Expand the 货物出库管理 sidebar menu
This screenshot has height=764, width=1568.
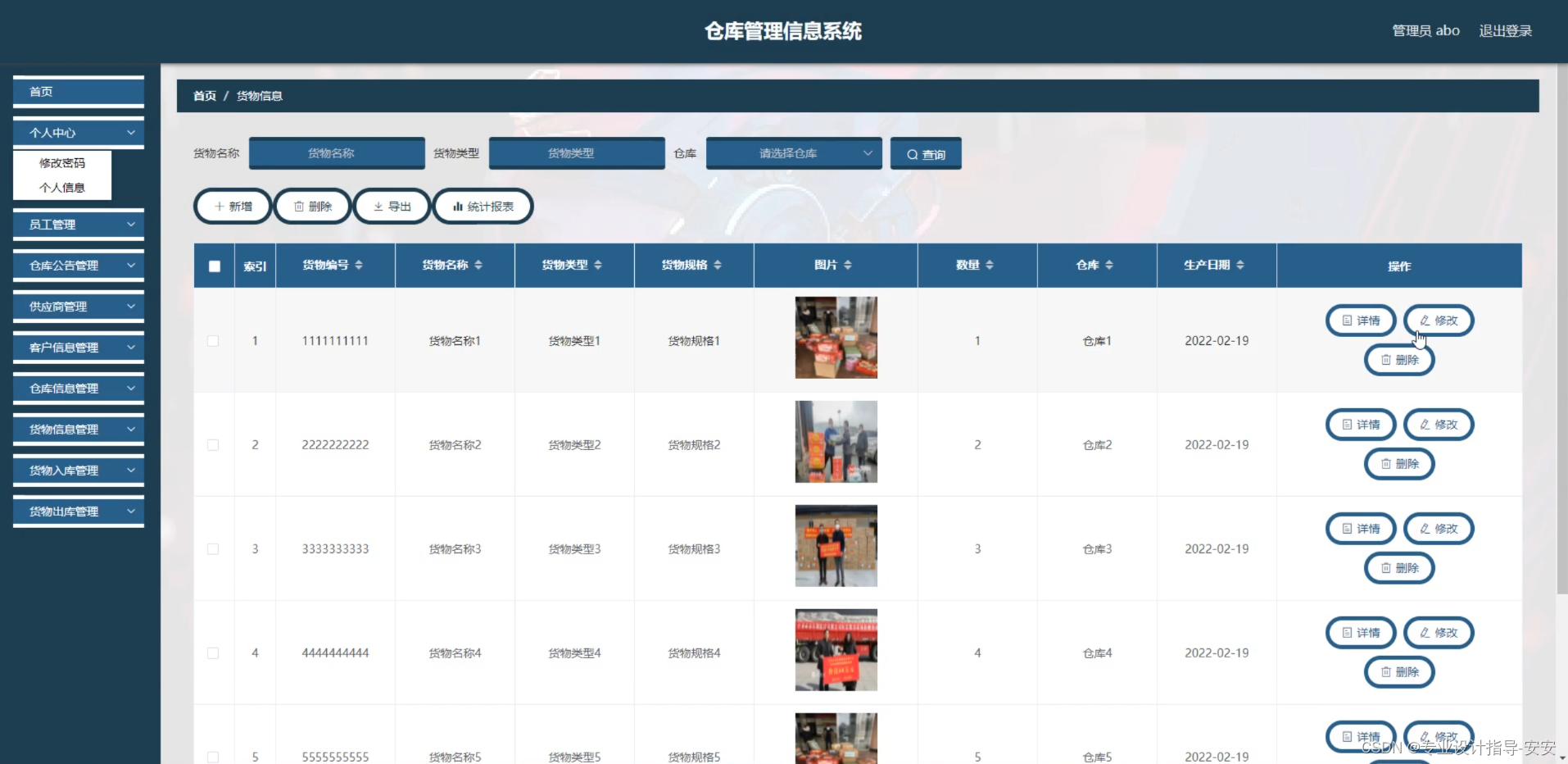tap(79, 512)
